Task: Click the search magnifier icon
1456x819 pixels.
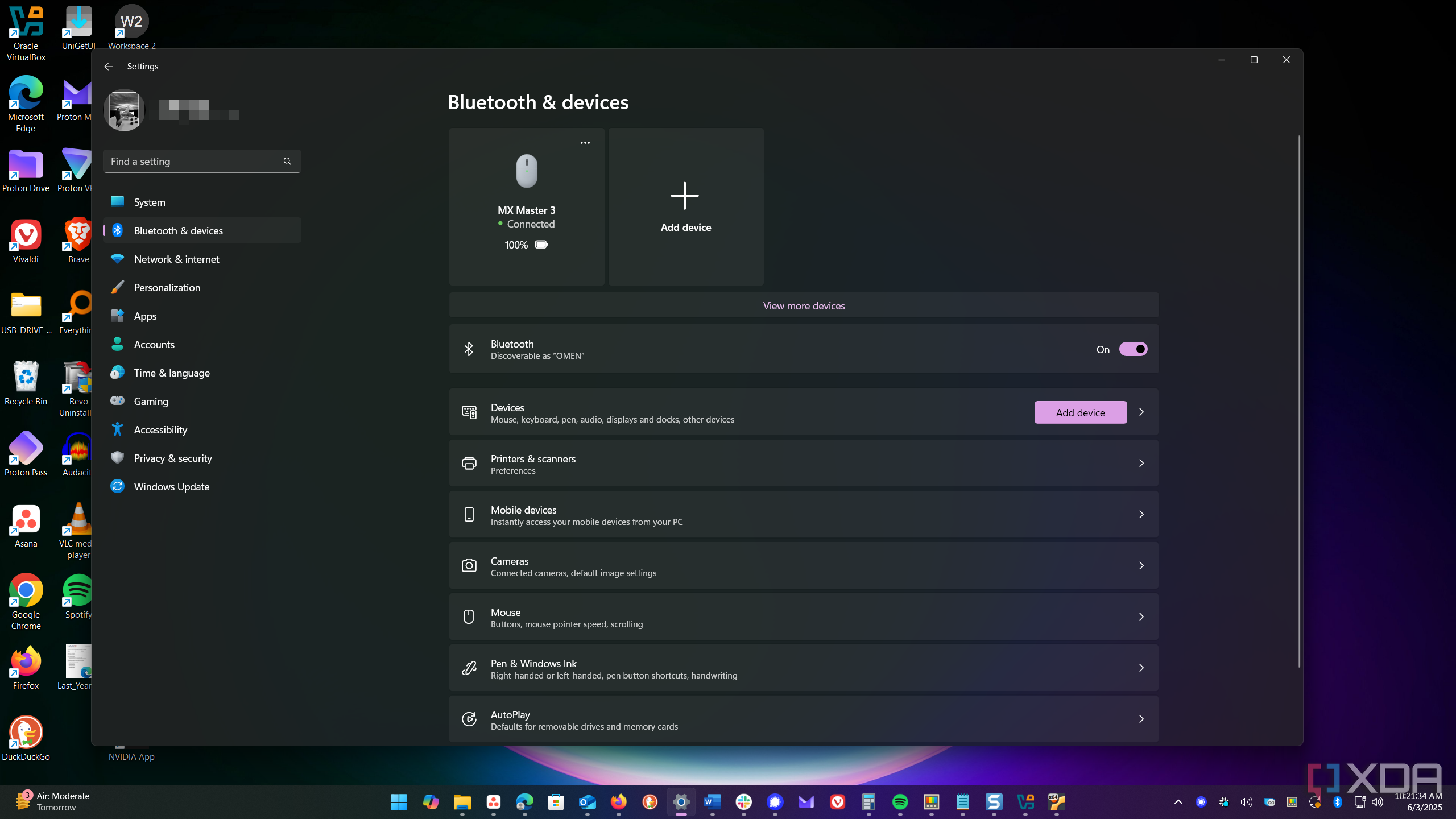Action: coord(287,162)
